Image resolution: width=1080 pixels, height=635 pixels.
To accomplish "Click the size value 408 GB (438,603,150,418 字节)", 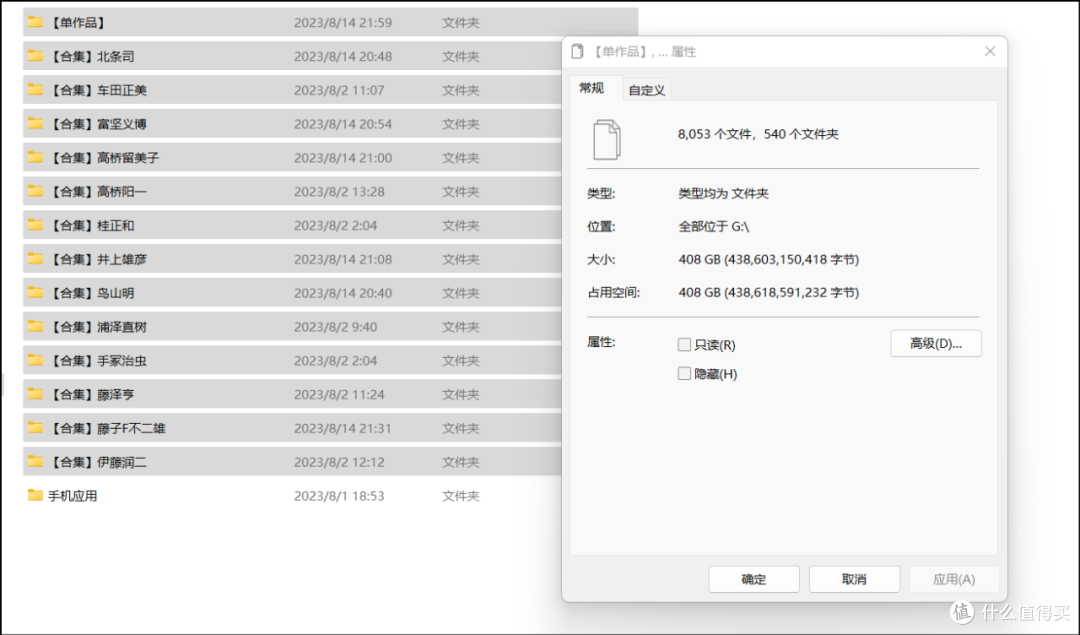I will point(769,260).
